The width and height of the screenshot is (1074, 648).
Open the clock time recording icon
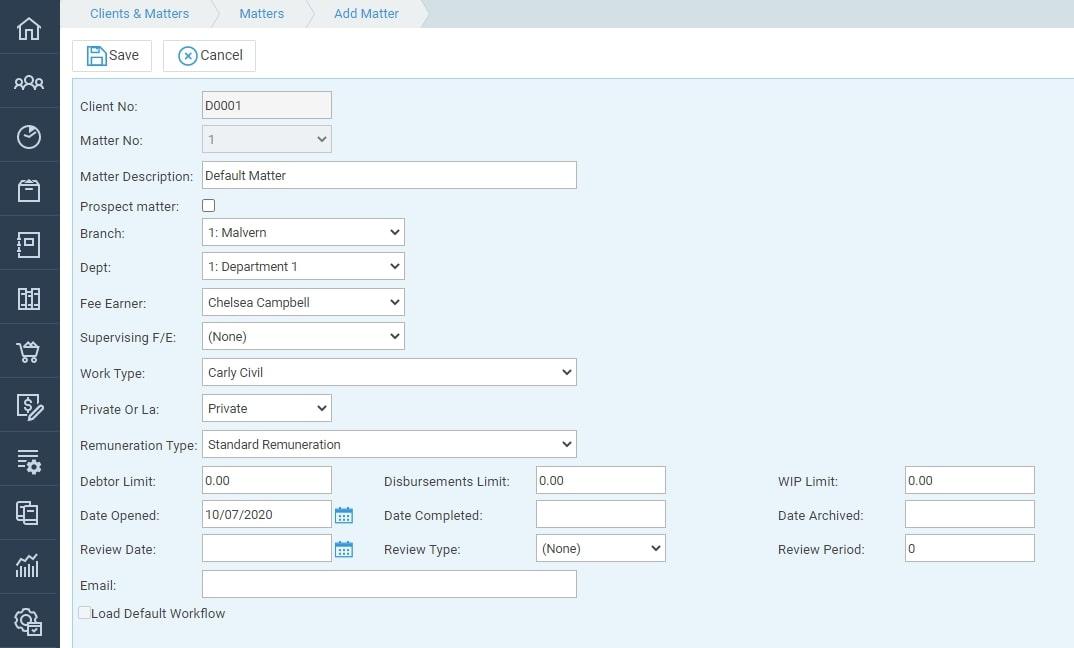click(29, 137)
